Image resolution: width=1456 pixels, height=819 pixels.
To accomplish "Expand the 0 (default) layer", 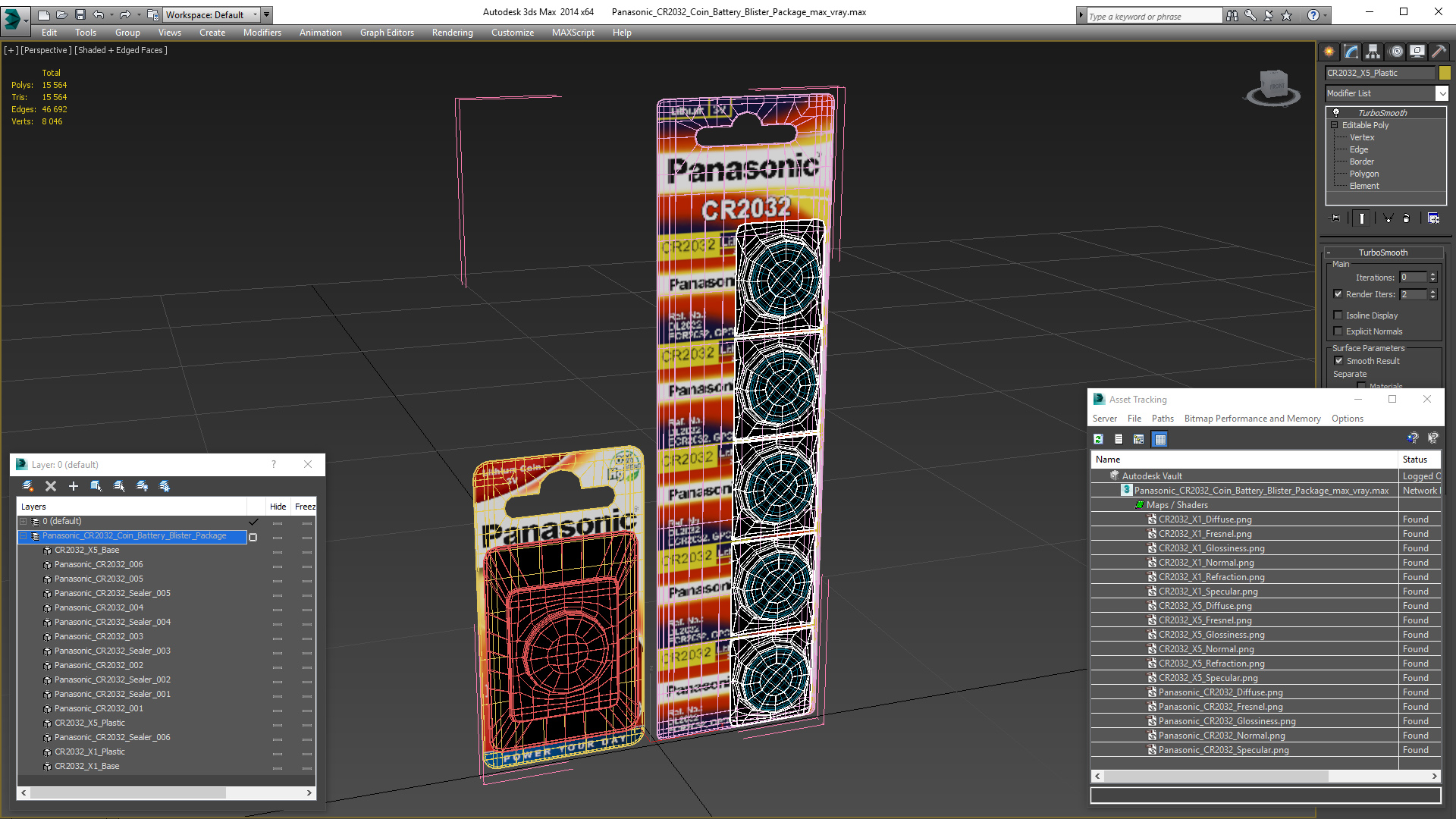I will point(24,522).
